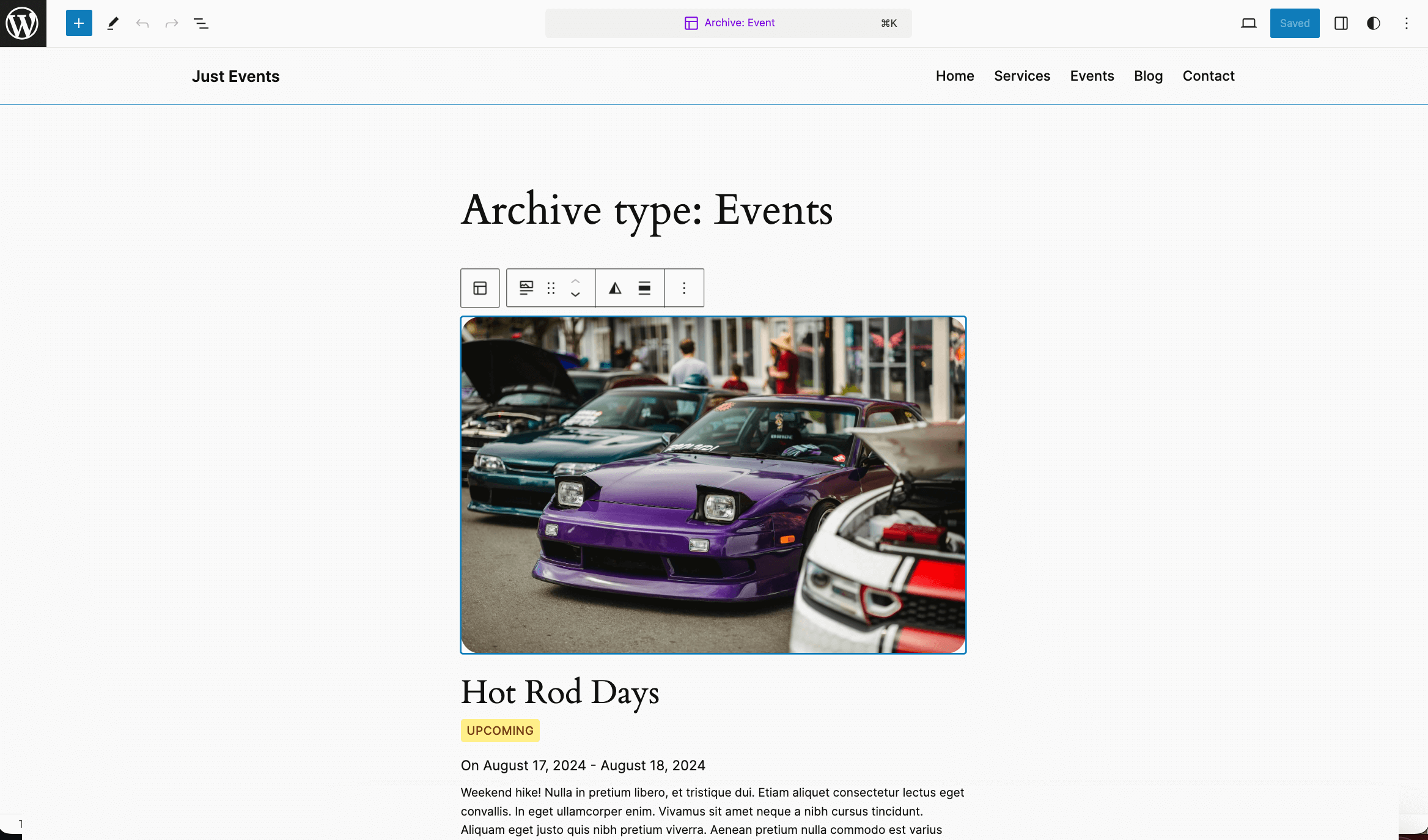Click the Blog navigation tab

[x=1148, y=76]
